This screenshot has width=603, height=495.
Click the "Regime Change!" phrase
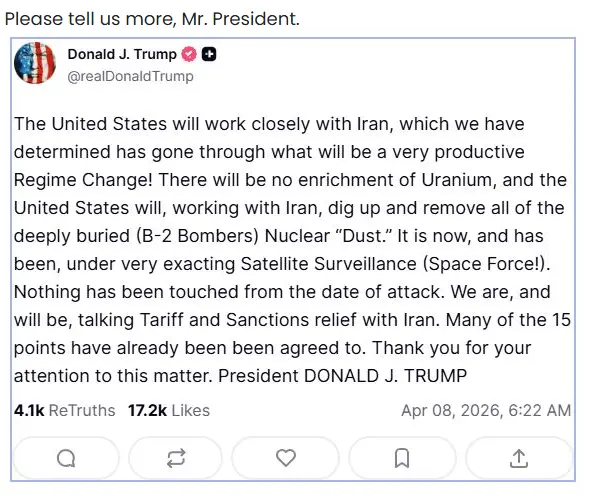tap(77, 180)
